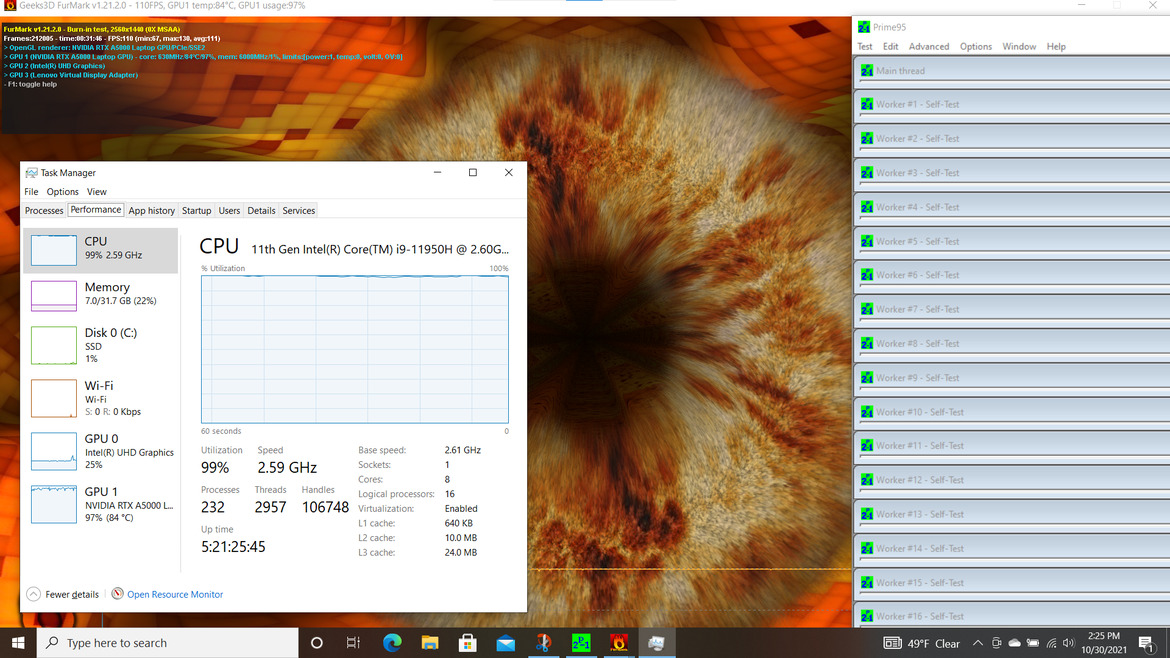Switch to Prime95 from the taskbar
The image size is (1170, 658).
pyautogui.click(x=581, y=642)
